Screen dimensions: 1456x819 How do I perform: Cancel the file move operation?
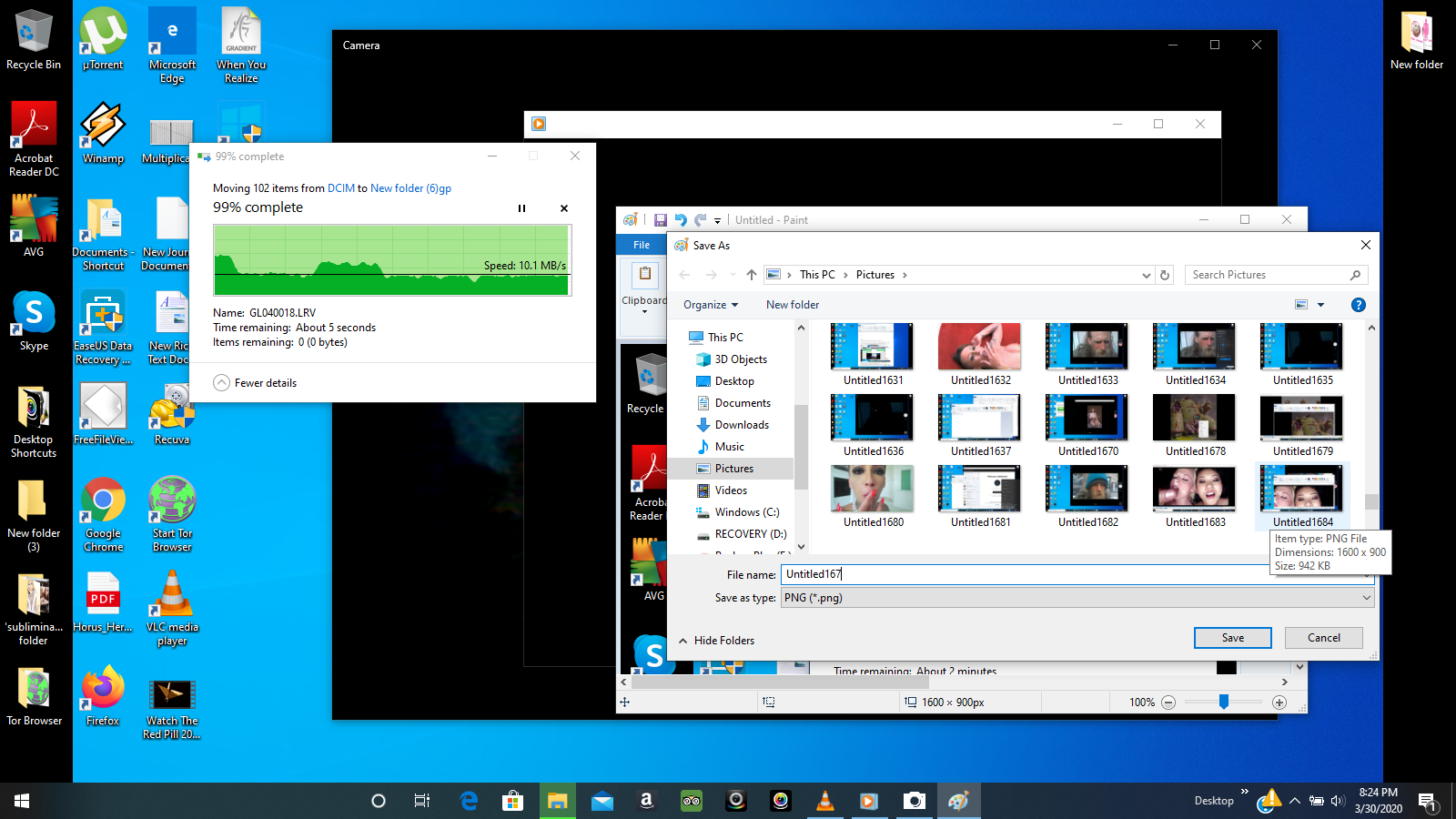pos(564,208)
